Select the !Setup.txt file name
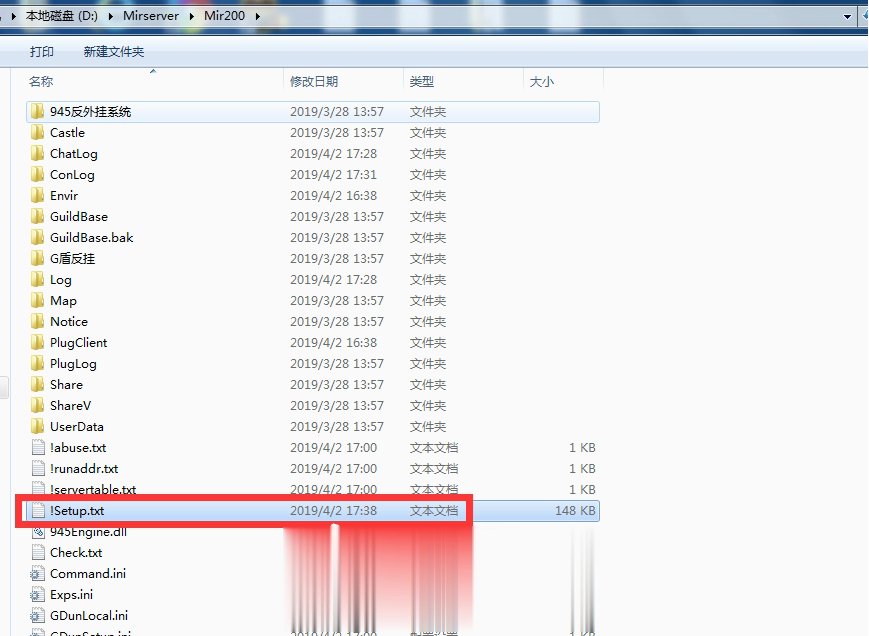 click(76, 511)
